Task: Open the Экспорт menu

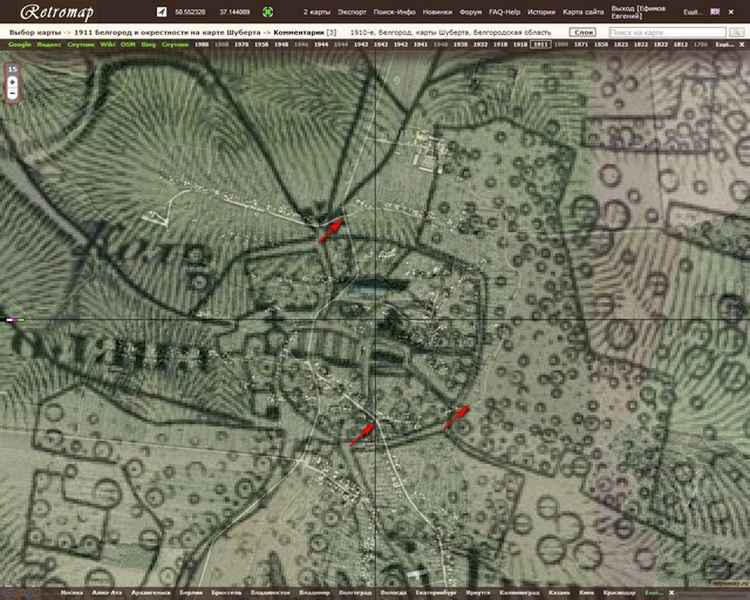Action: pos(351,12)
